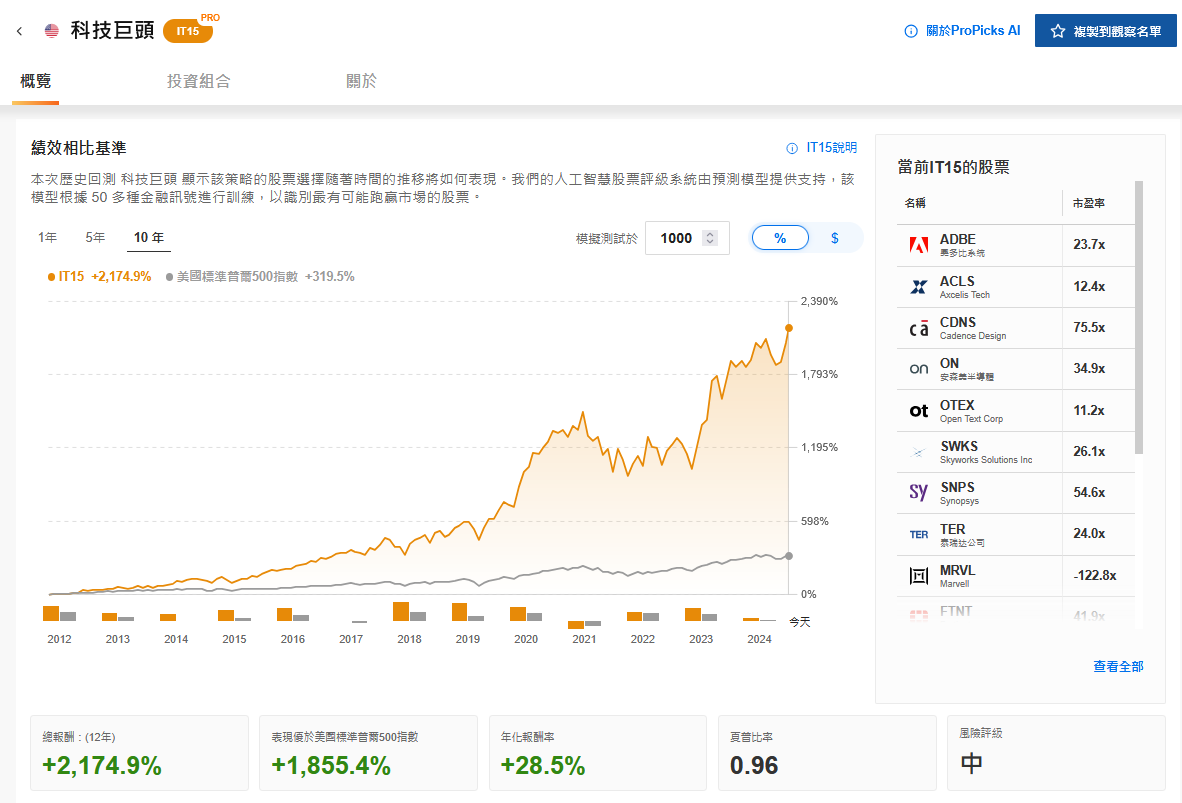This screenshot has width=1182, height=803.
Task: Click the SWKS ticker name
Action: [x=959, y=446]
